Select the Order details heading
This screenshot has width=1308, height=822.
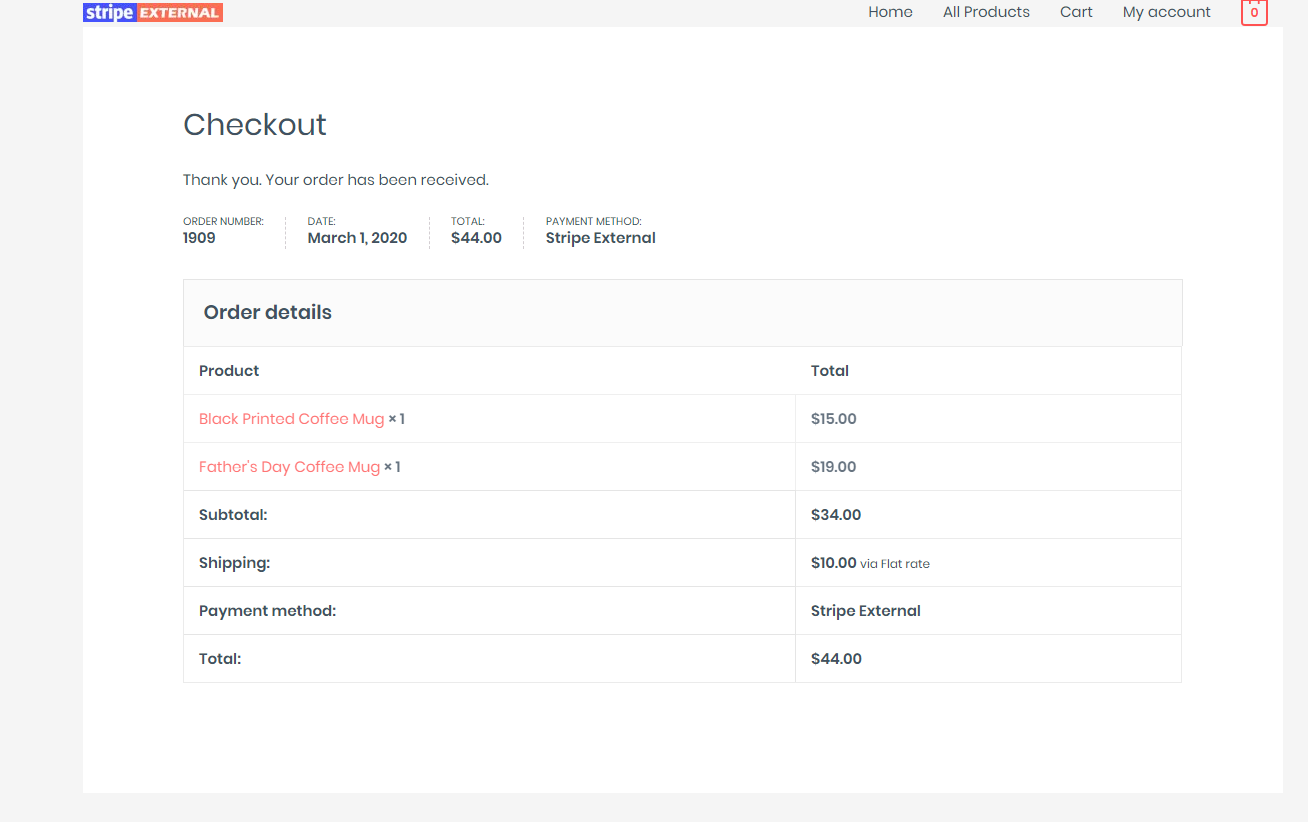pos(268,312)
